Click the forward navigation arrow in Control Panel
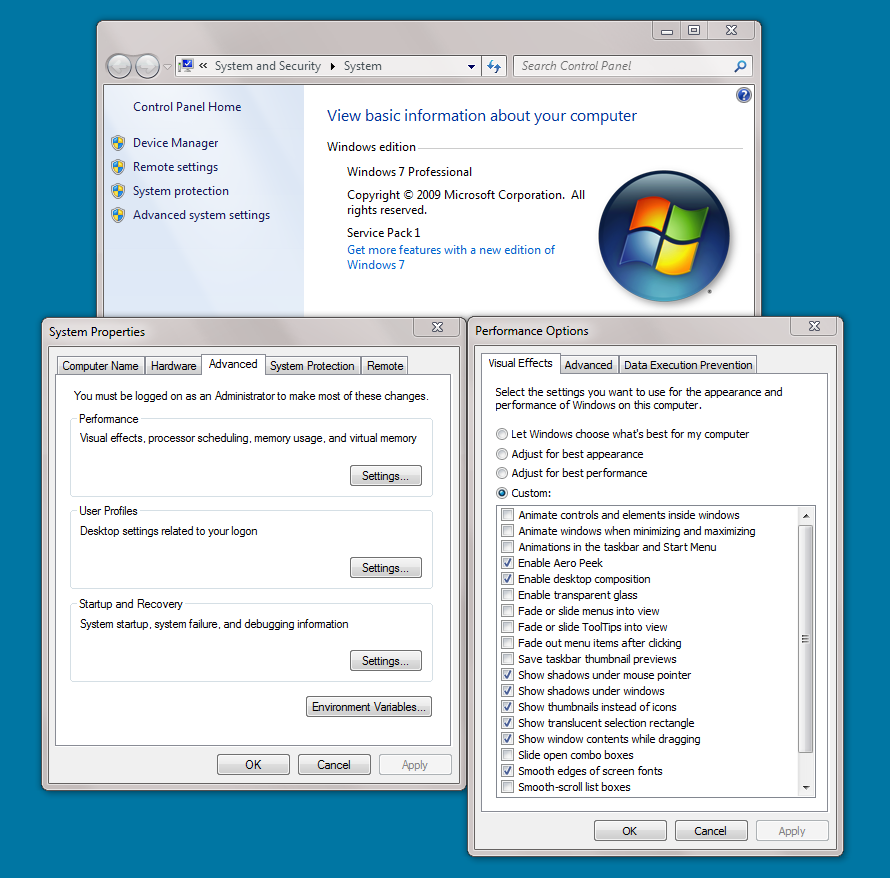 coord(147,66)
